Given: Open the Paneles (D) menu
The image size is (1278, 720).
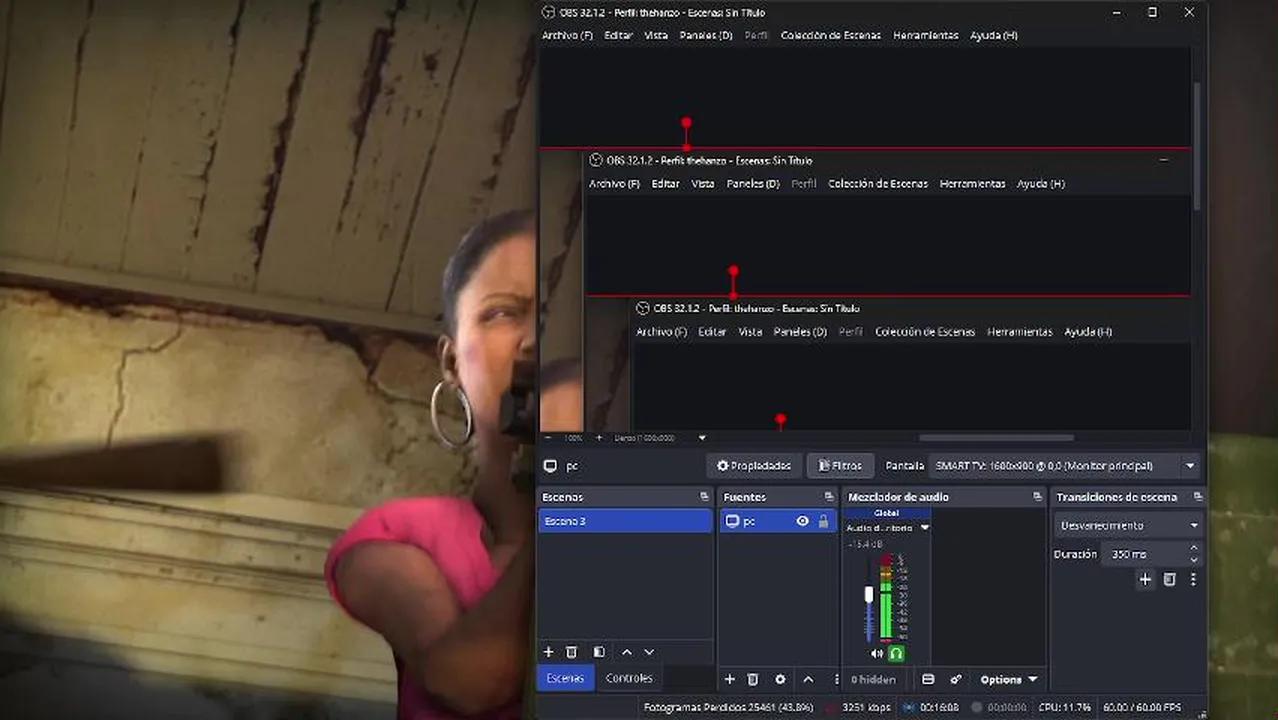Looking at the screenshot, I should point(706,35).
